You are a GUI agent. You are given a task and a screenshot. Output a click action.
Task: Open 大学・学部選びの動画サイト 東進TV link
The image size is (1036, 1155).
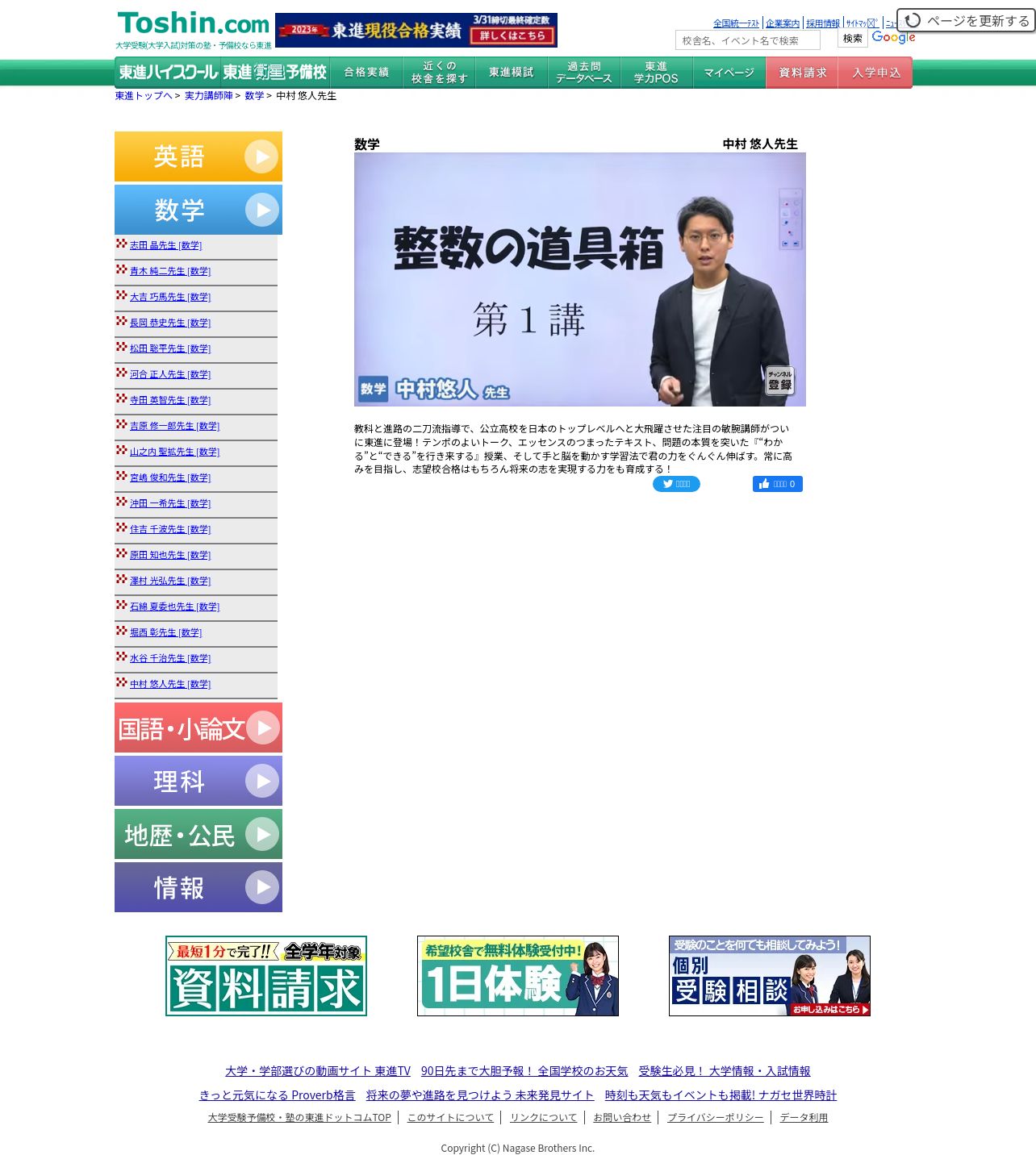[x=318, y=1071]
